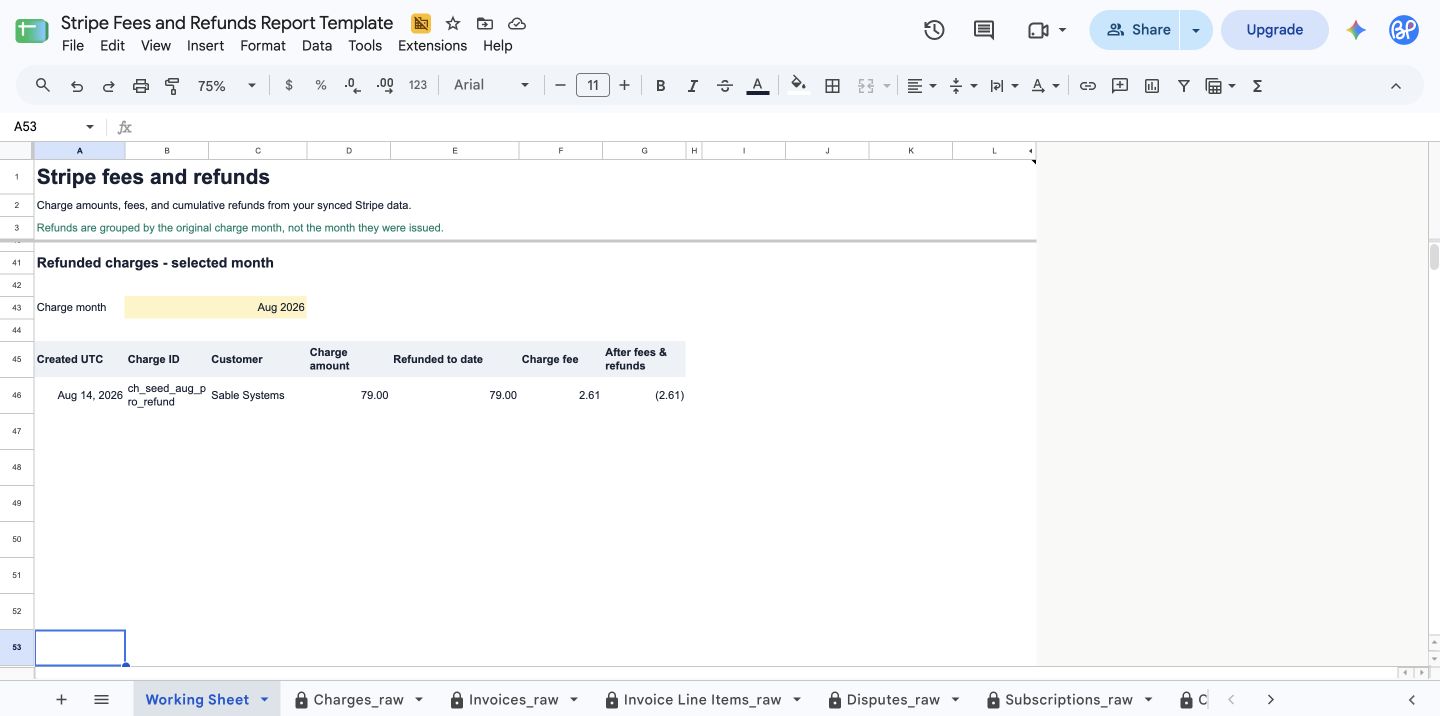Viewport: 1440px width, 716px height.
Task: Open the all sheets list
Action: [101, 700]
